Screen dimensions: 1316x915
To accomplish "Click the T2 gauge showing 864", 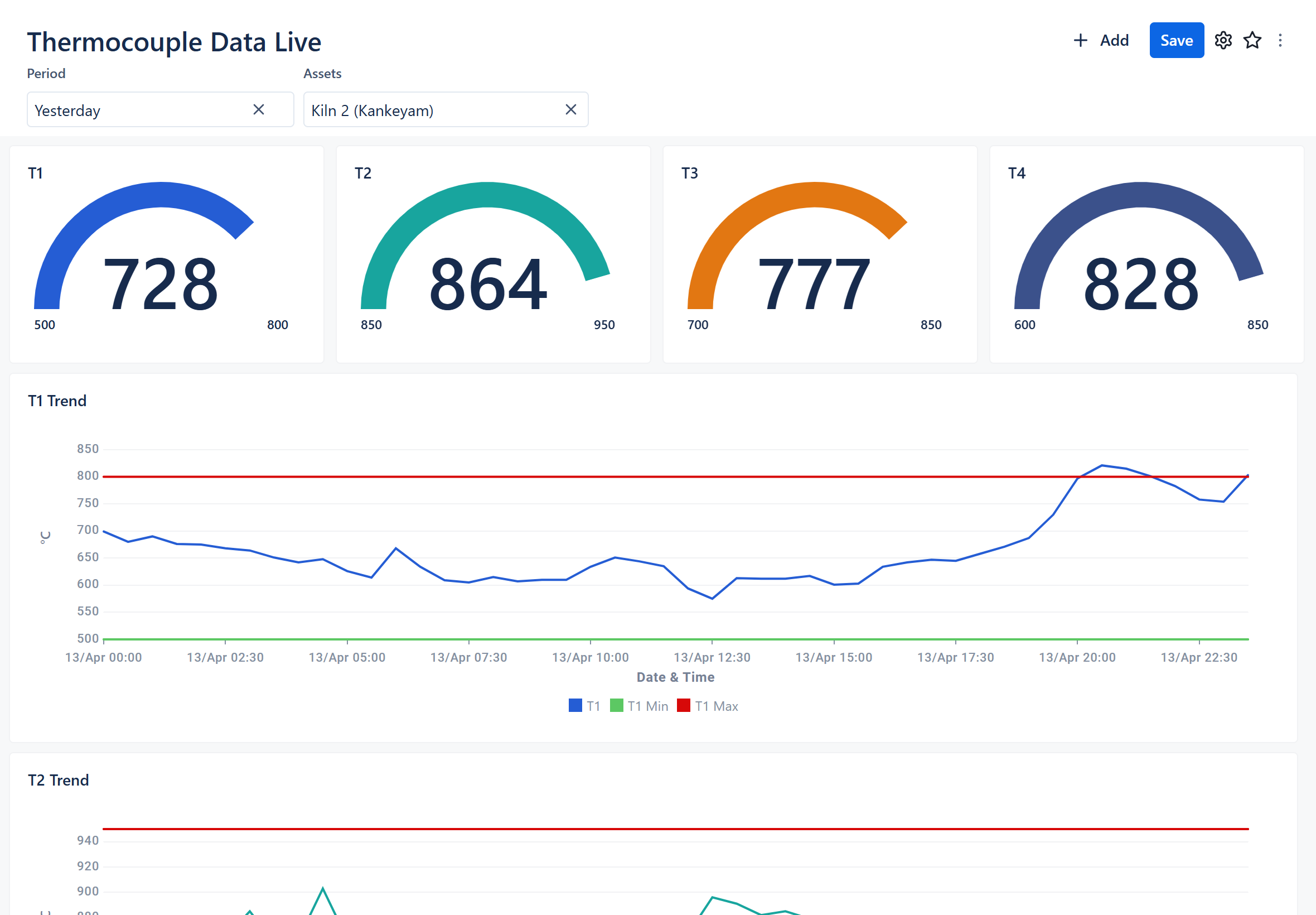I will (x=487, y=284).
